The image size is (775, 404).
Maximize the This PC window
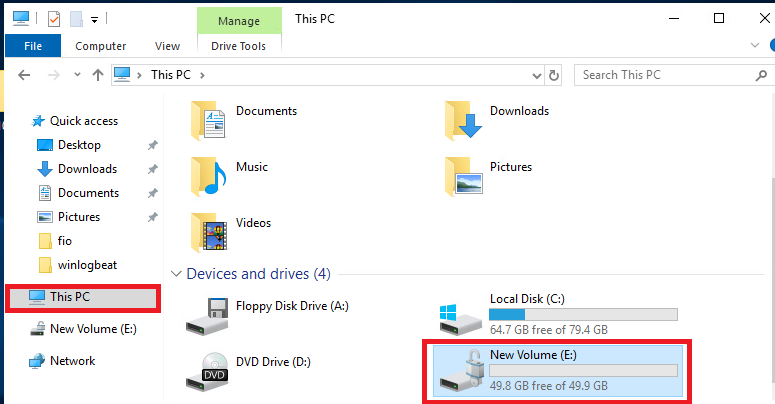click(x=719, y=18)
